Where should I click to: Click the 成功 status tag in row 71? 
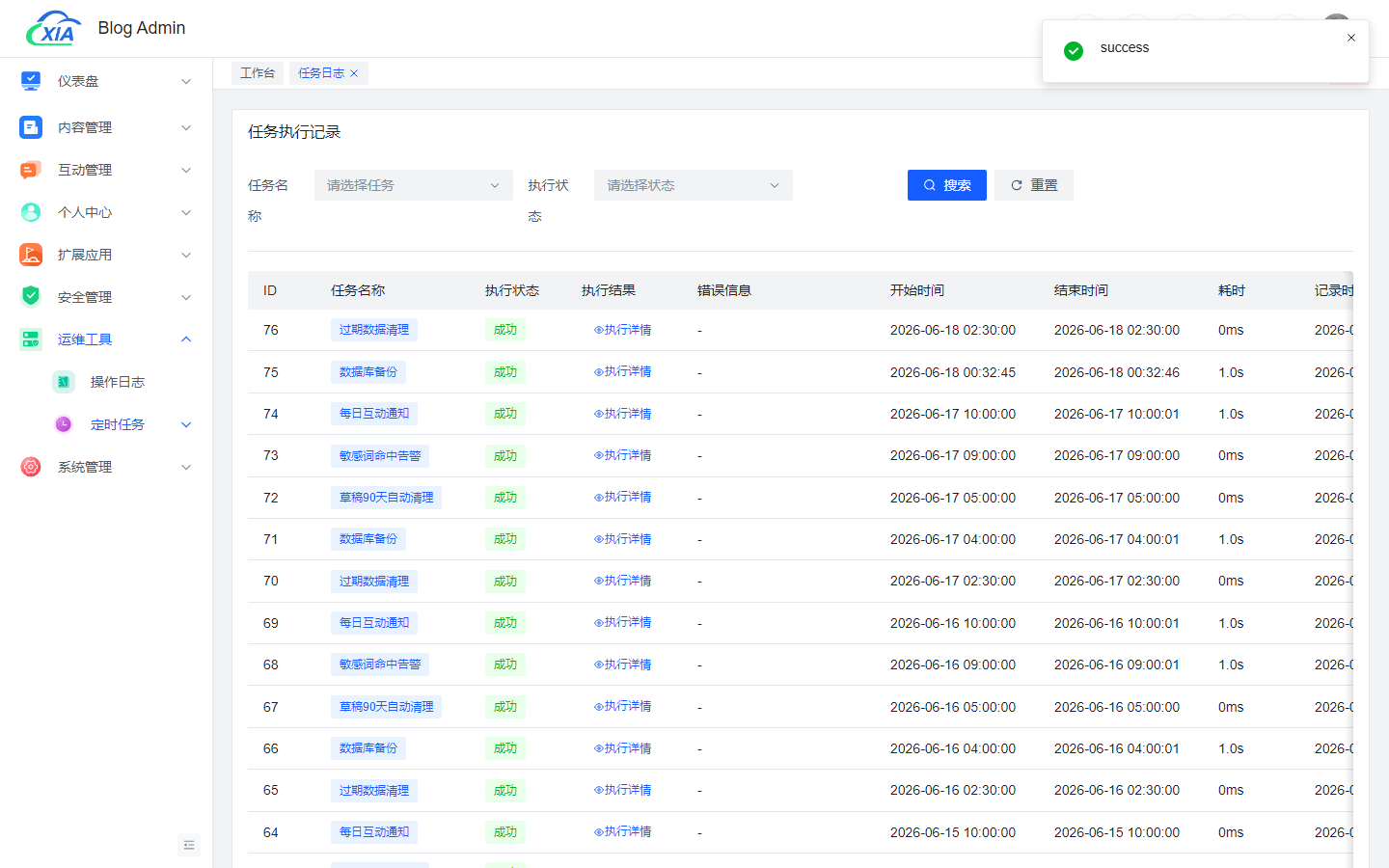[505, 539]
